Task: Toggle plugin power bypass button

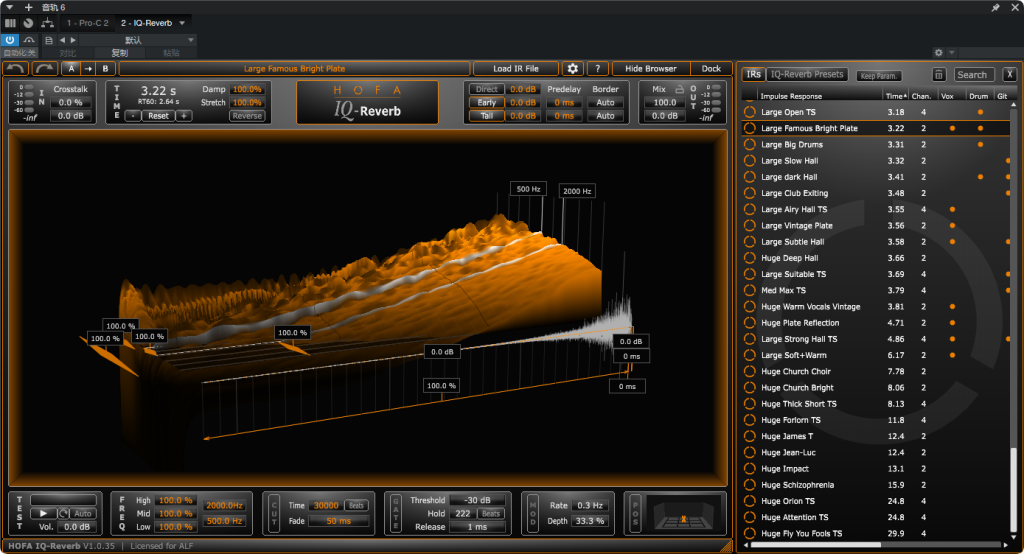Action: tap(10, 41)
